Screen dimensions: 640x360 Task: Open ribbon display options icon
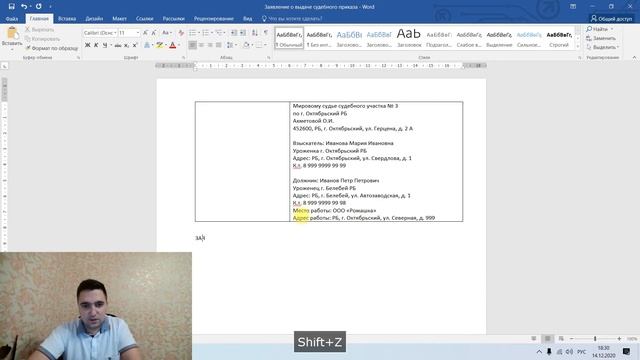(573, 7)
